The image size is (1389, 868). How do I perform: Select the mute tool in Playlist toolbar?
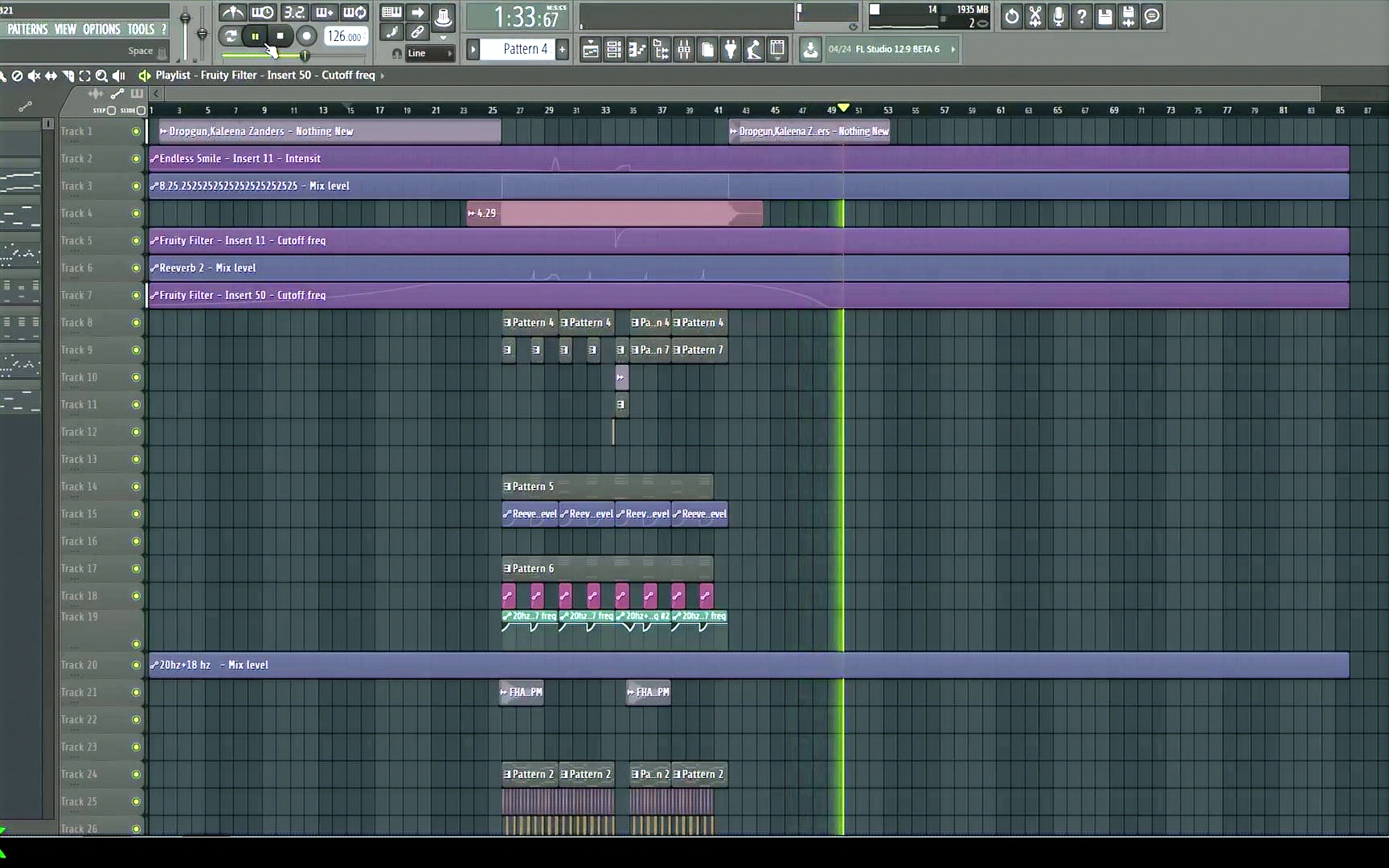point(33,76)
